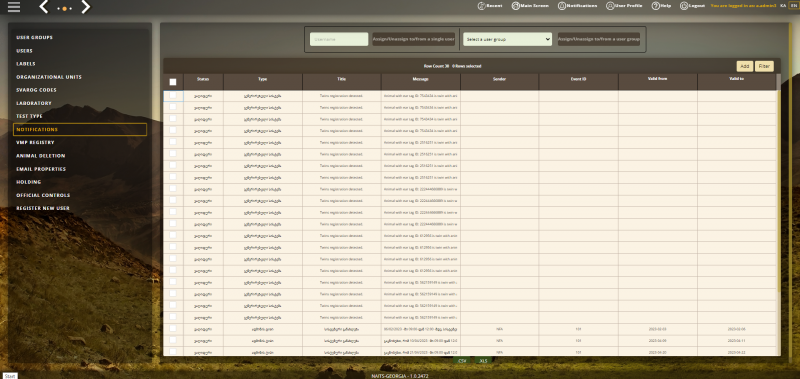Go forward with the right chevron arrow
This screenshot has width=800, height=379.
coord(85,7)
